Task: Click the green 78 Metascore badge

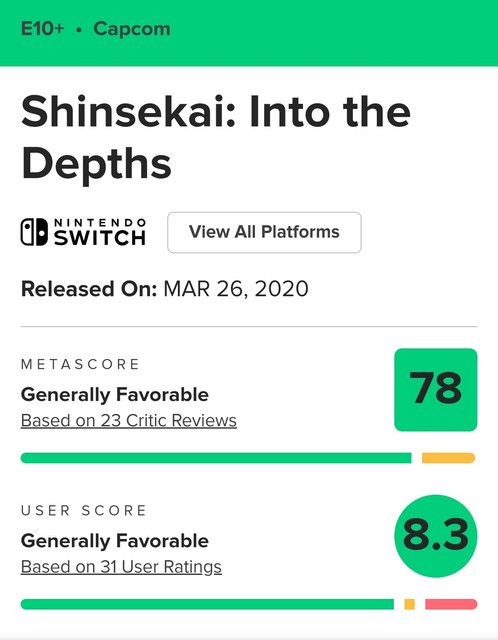Action: click(436, 389)
